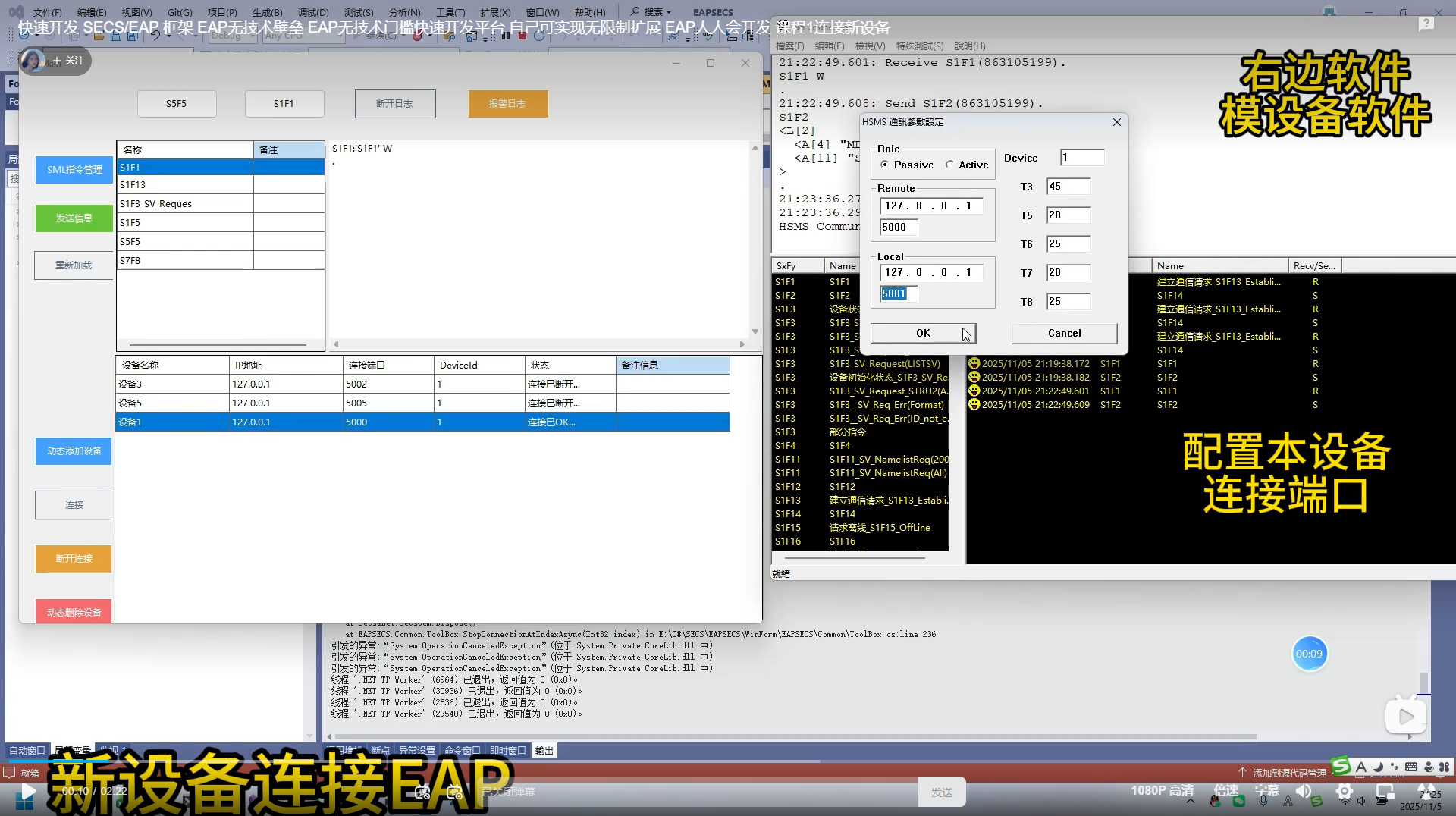Click the 请求离线_S1F15_OffLine list entry
Screen dimensions: 1456x816
(880, 528)
